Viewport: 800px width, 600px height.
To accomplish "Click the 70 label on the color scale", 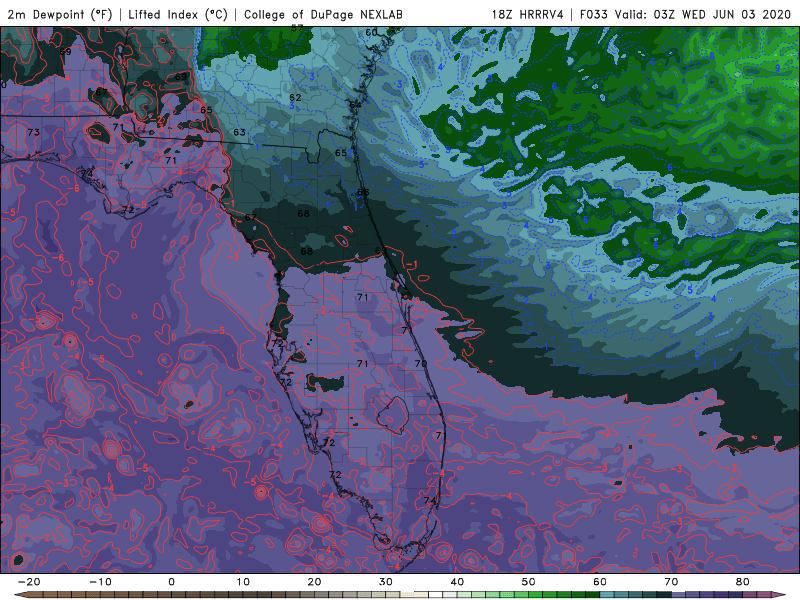I will (x=671, y=582).
